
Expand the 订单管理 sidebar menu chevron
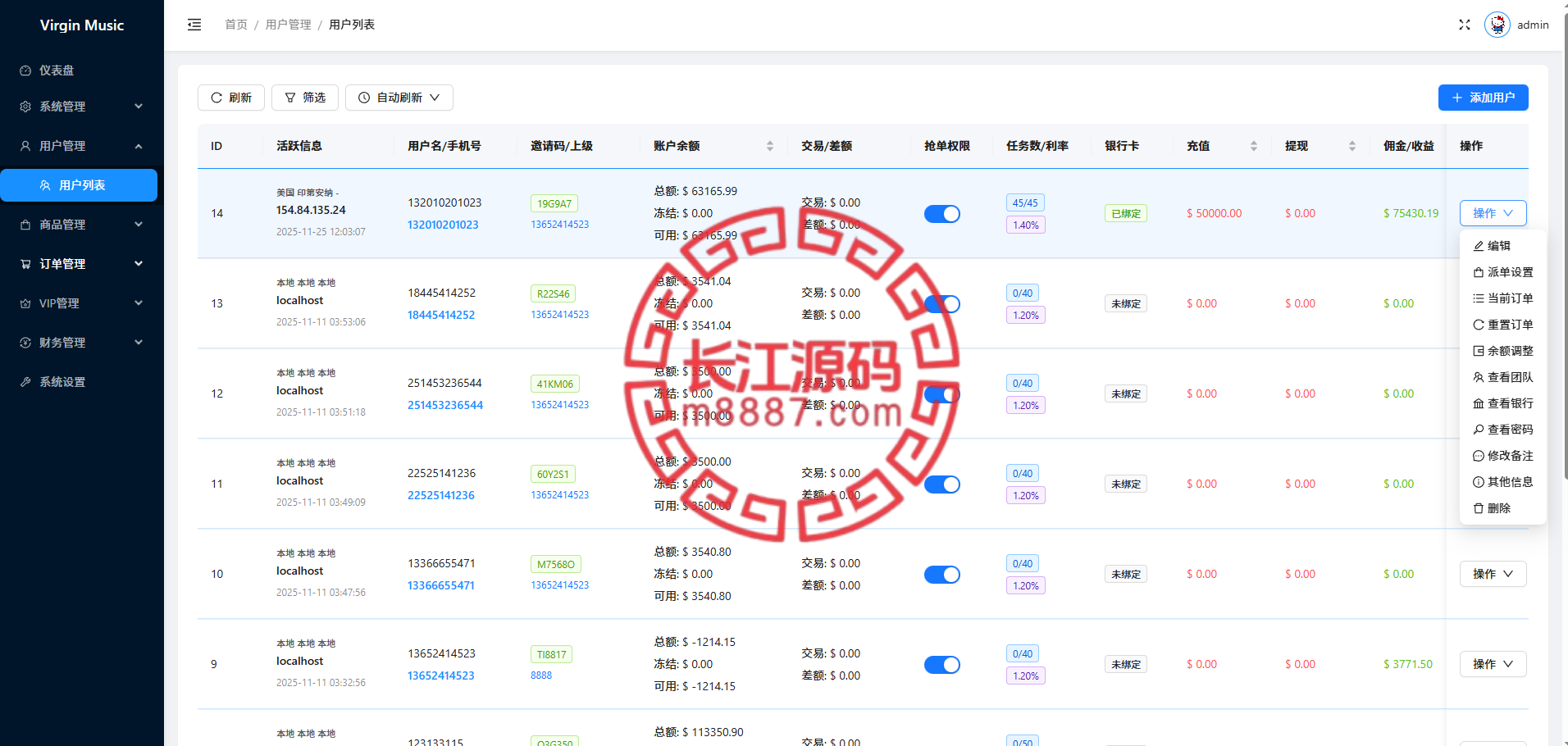click(139, 264)
